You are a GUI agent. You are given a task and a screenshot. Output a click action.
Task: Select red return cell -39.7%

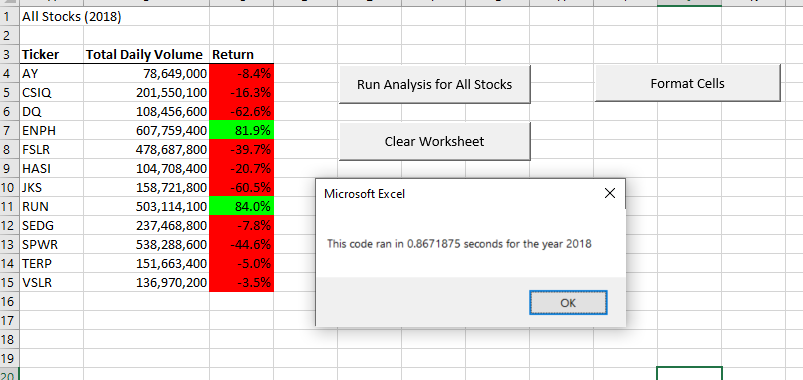click(241, 150)
